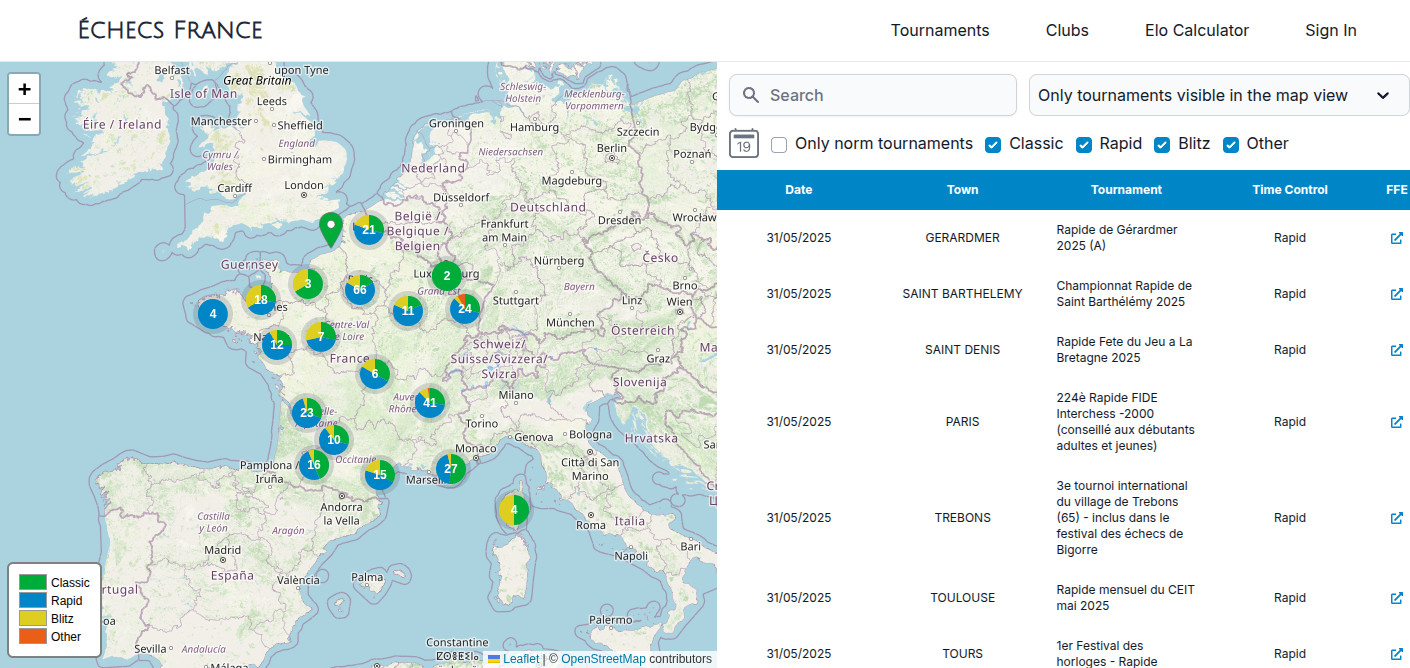This screenshot has height=668, width=1410.
Task: Select the cluster marker showing 66
Action: pyautogui.click(x=359, y=290)
